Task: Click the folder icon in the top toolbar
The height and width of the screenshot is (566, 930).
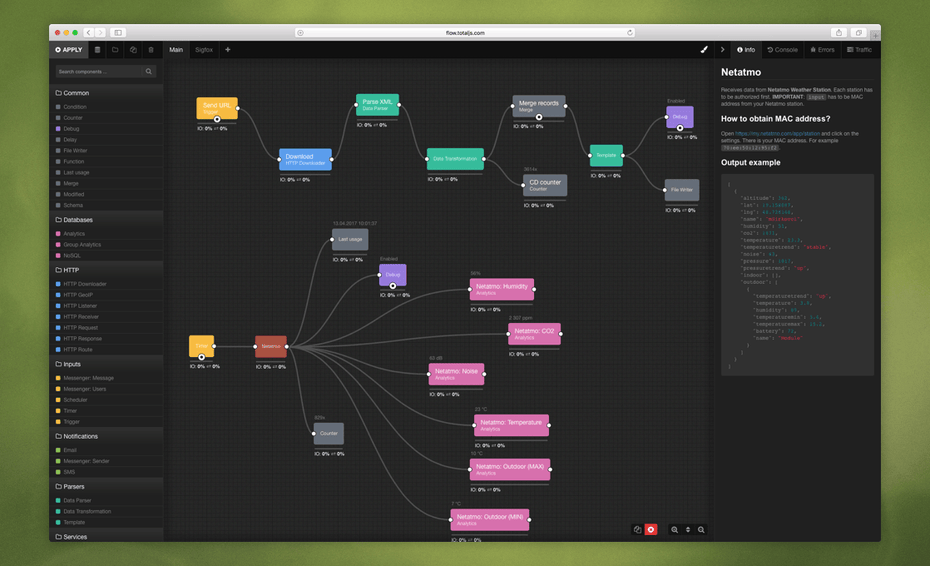Action: coord(115,50)
